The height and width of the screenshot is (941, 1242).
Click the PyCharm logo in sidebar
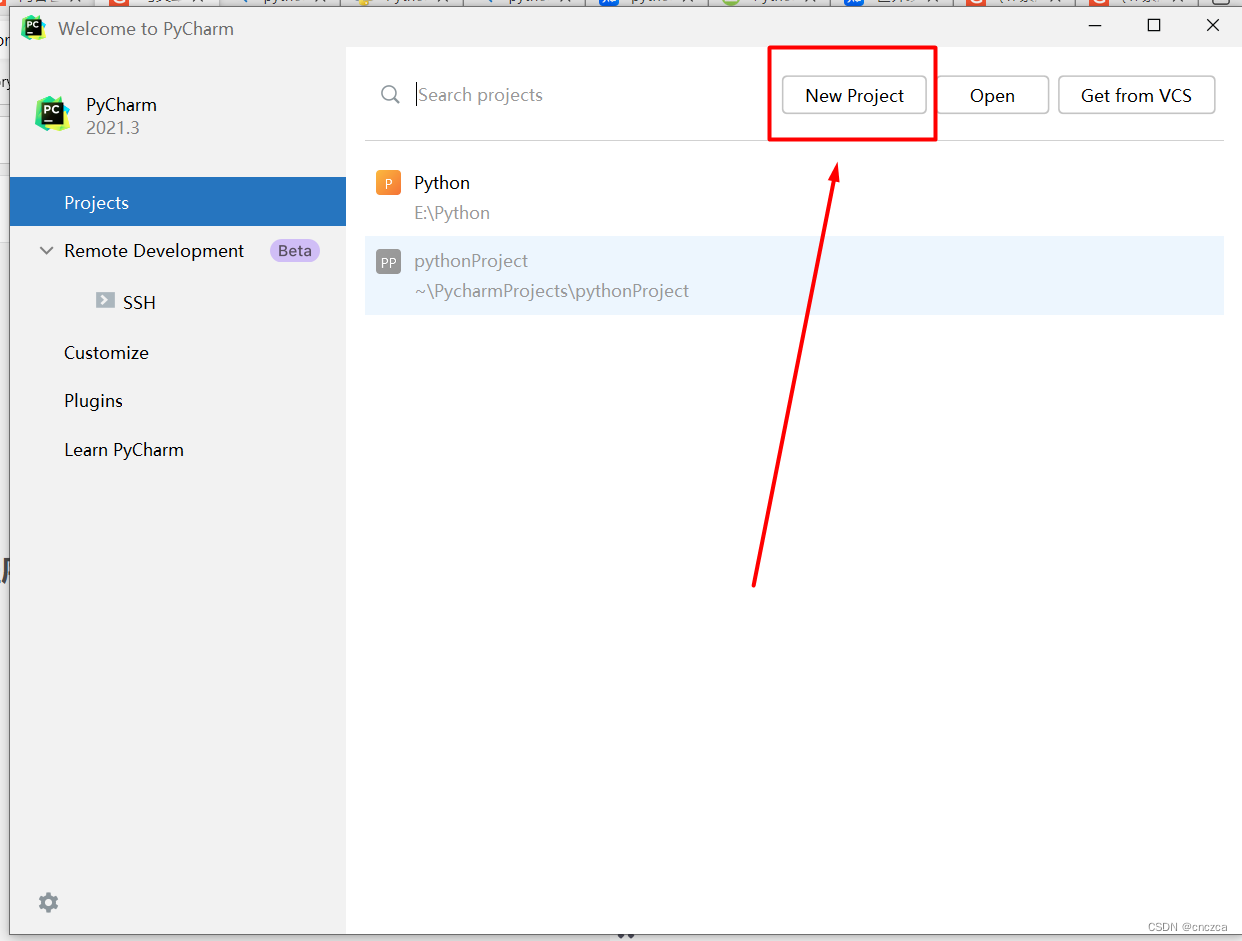pos(52,114)
